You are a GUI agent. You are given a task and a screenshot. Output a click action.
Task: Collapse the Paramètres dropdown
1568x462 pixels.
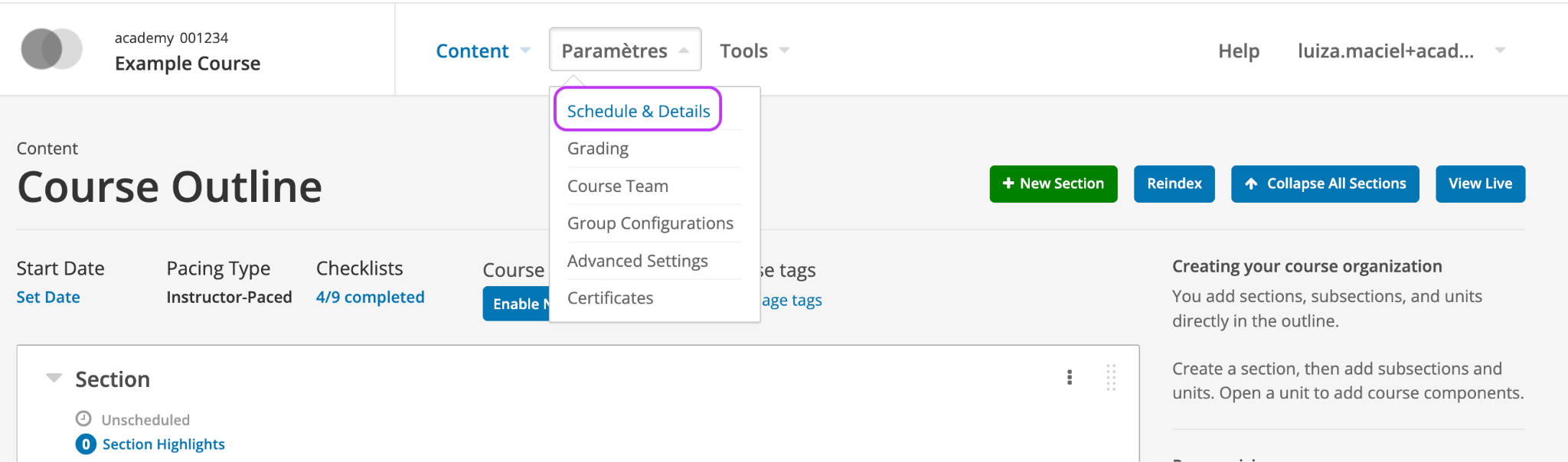[625, 50]
